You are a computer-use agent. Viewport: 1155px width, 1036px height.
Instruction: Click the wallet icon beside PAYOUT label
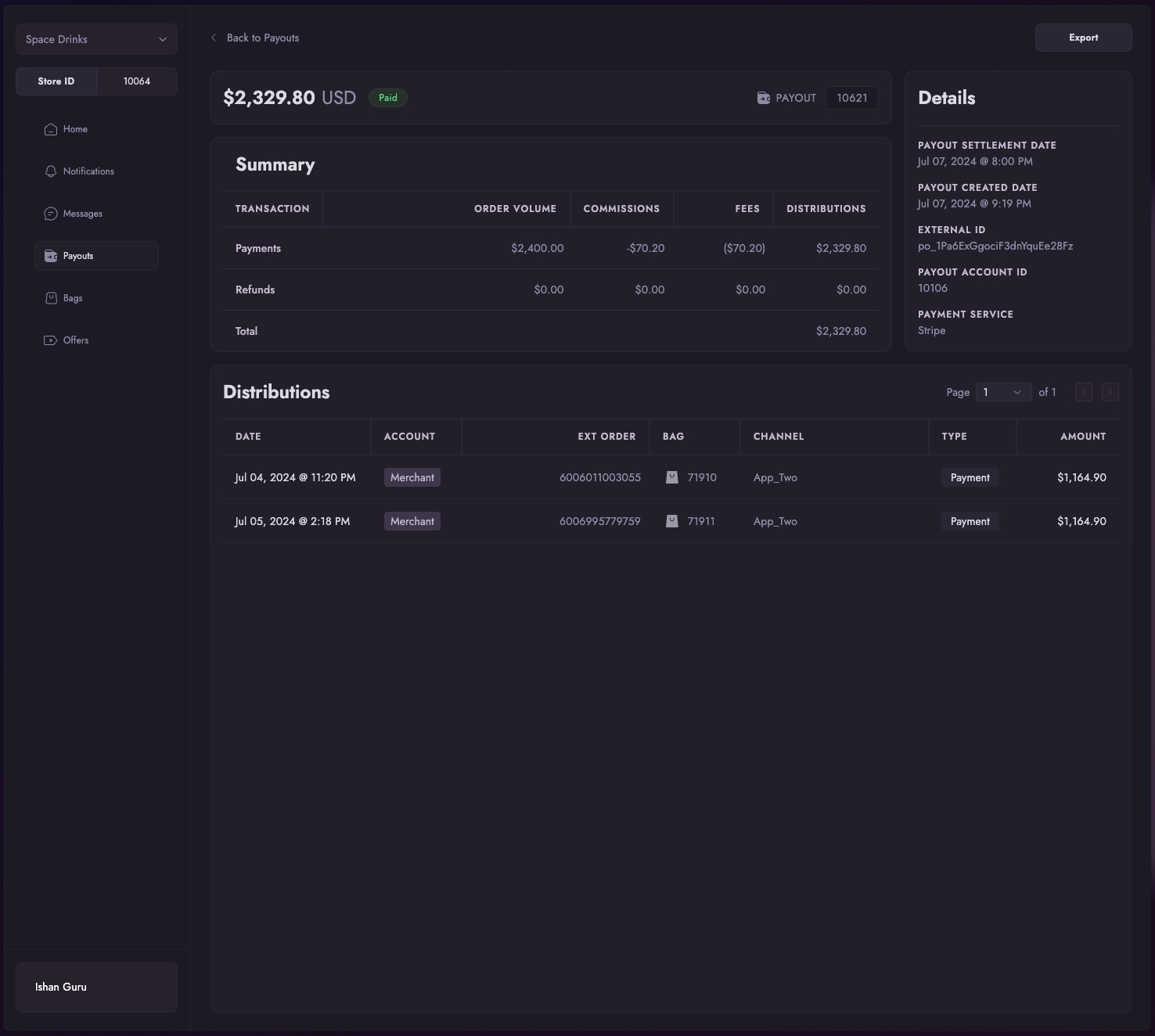point(764,98)
